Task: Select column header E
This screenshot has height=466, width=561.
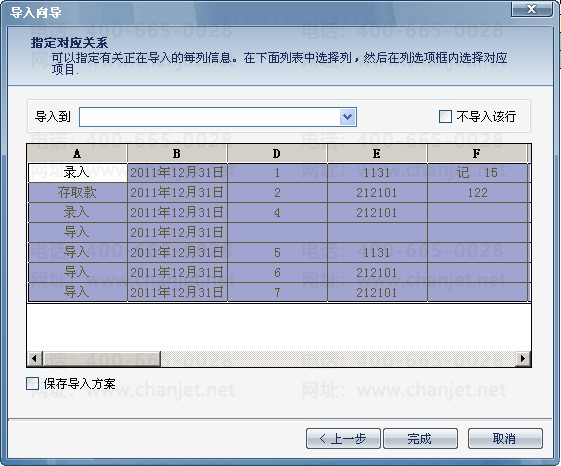Action: tap(377, 154)
